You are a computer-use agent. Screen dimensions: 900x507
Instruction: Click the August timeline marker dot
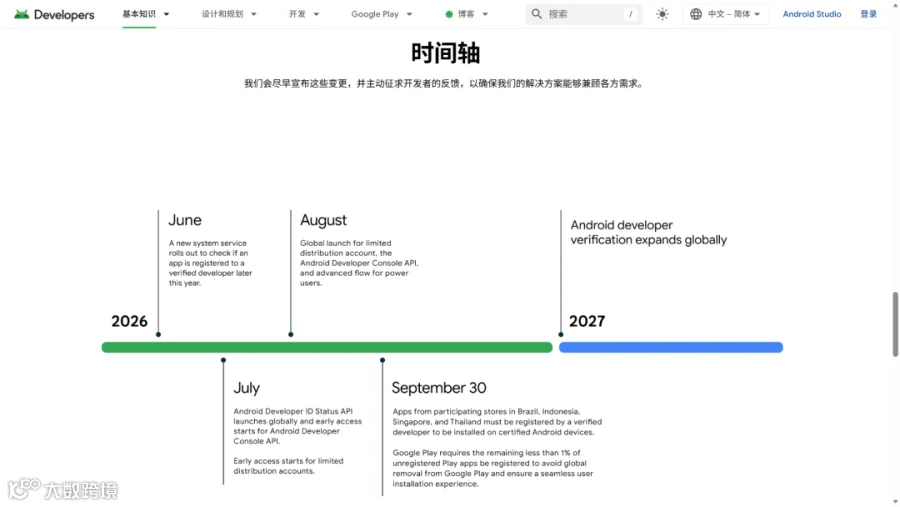tap(291, 334)
